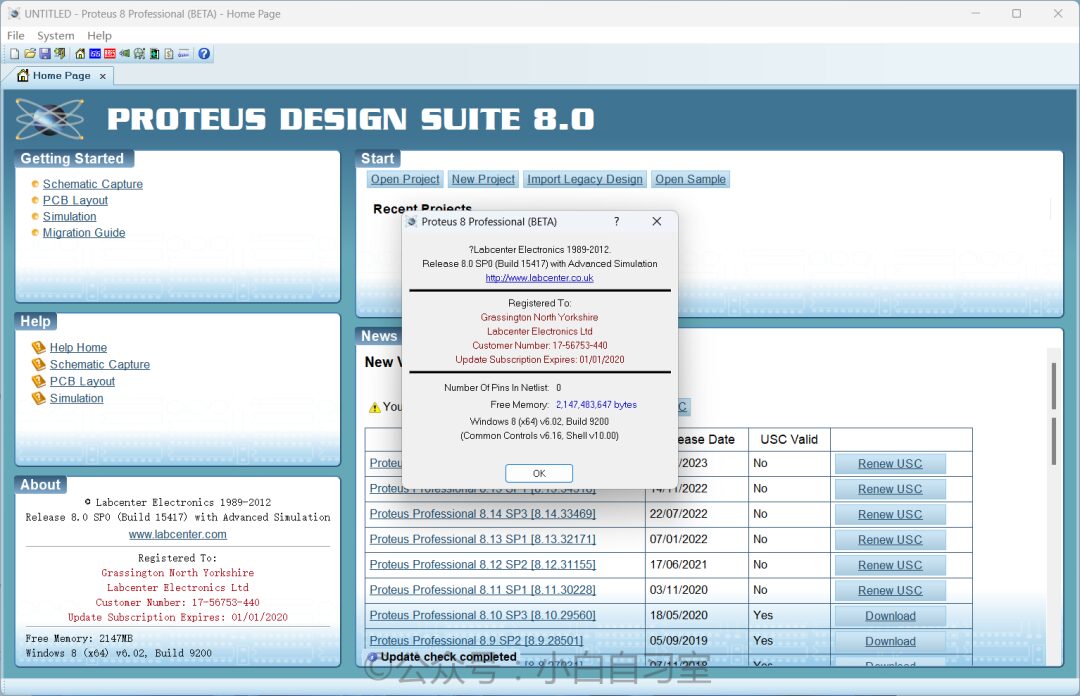Click the News panel vertical scrollbar
Image resolution: width=1080 pixels, height=696 pixels.
coord(1053,440)
